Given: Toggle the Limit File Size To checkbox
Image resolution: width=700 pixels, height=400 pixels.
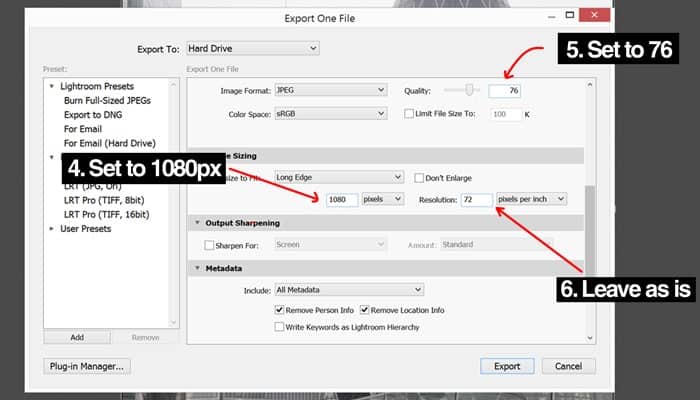Looking at the screenshot, I should [409, 113].
